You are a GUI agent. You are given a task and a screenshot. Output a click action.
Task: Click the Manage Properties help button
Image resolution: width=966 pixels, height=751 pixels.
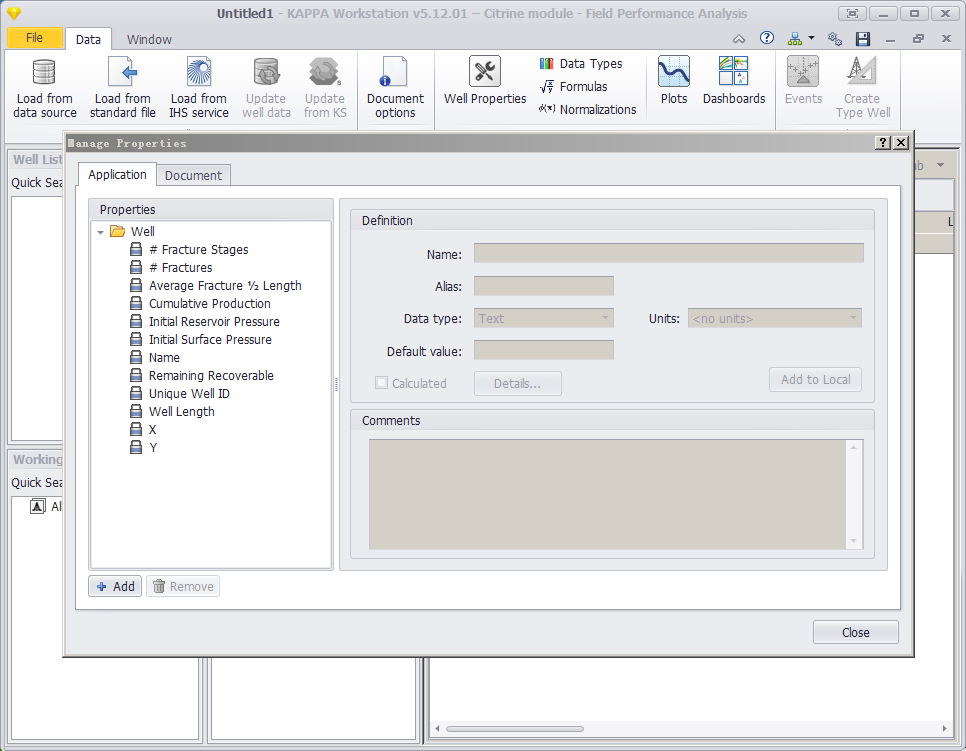tap(883, 143)
